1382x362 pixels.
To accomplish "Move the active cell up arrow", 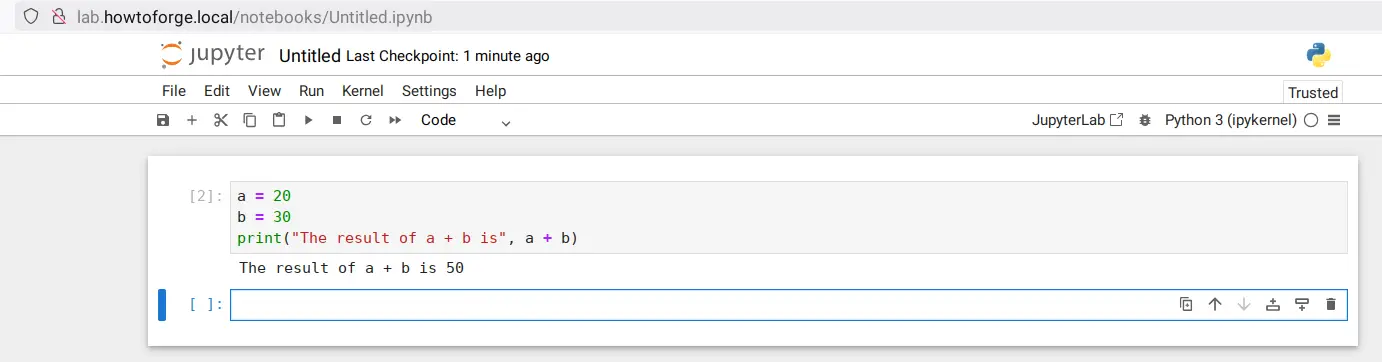I will 1215,304.
